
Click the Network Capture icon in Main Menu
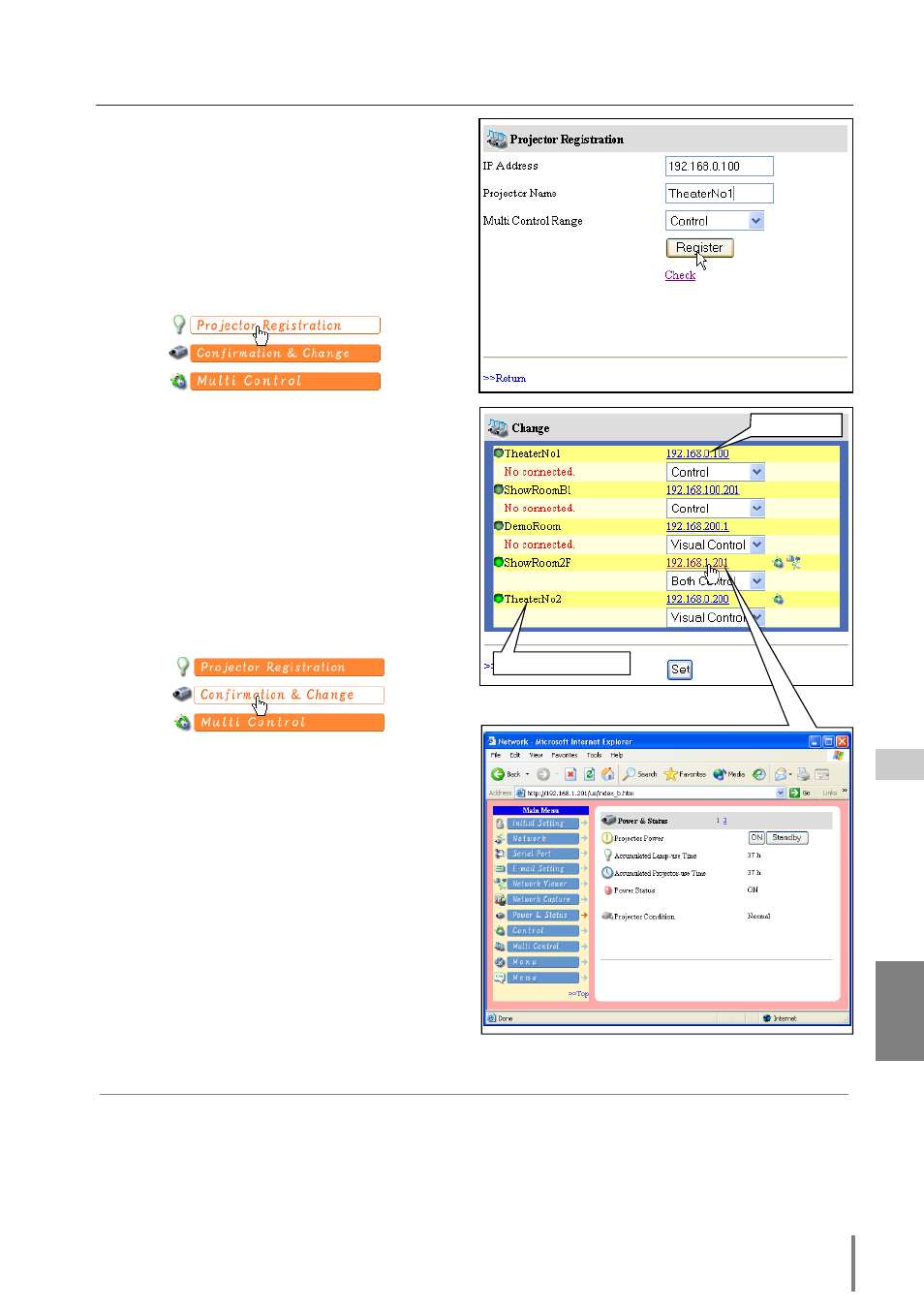[500, 899]
